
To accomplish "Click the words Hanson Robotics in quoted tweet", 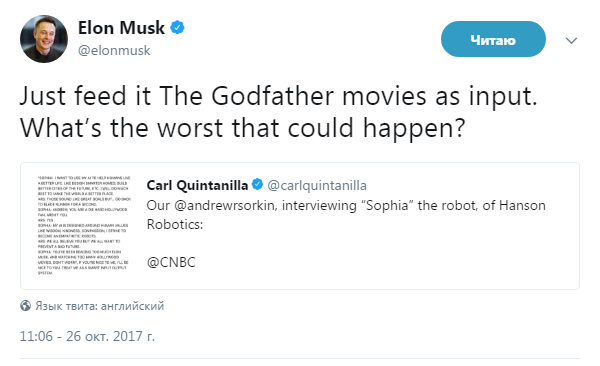I will pyautogui.click(x=346, y=215).
